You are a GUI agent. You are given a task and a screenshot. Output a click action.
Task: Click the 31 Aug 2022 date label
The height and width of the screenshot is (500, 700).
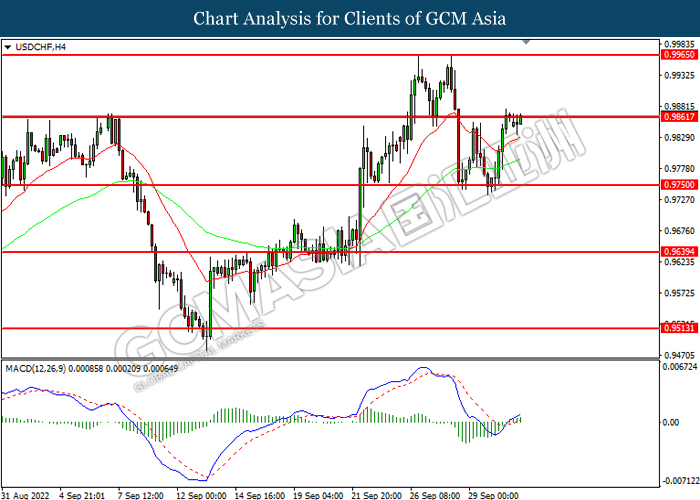(x=25, y=496)
